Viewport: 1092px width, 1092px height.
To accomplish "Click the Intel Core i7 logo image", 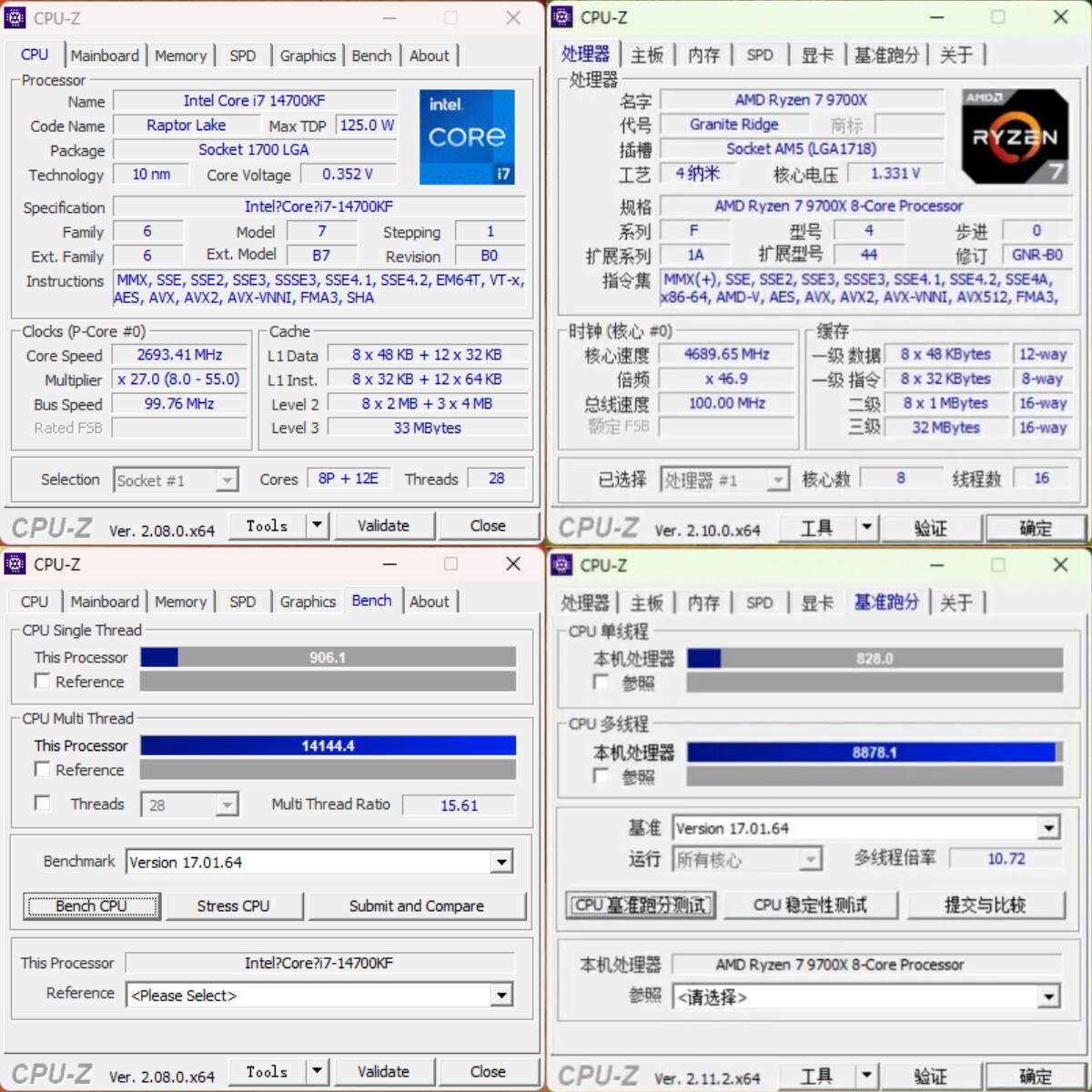I will (x=467, y=136).
